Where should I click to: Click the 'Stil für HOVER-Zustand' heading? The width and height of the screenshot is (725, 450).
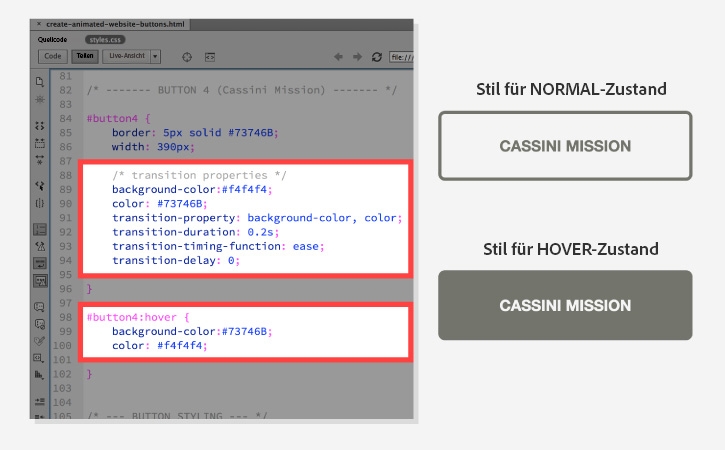coord(571,249)
